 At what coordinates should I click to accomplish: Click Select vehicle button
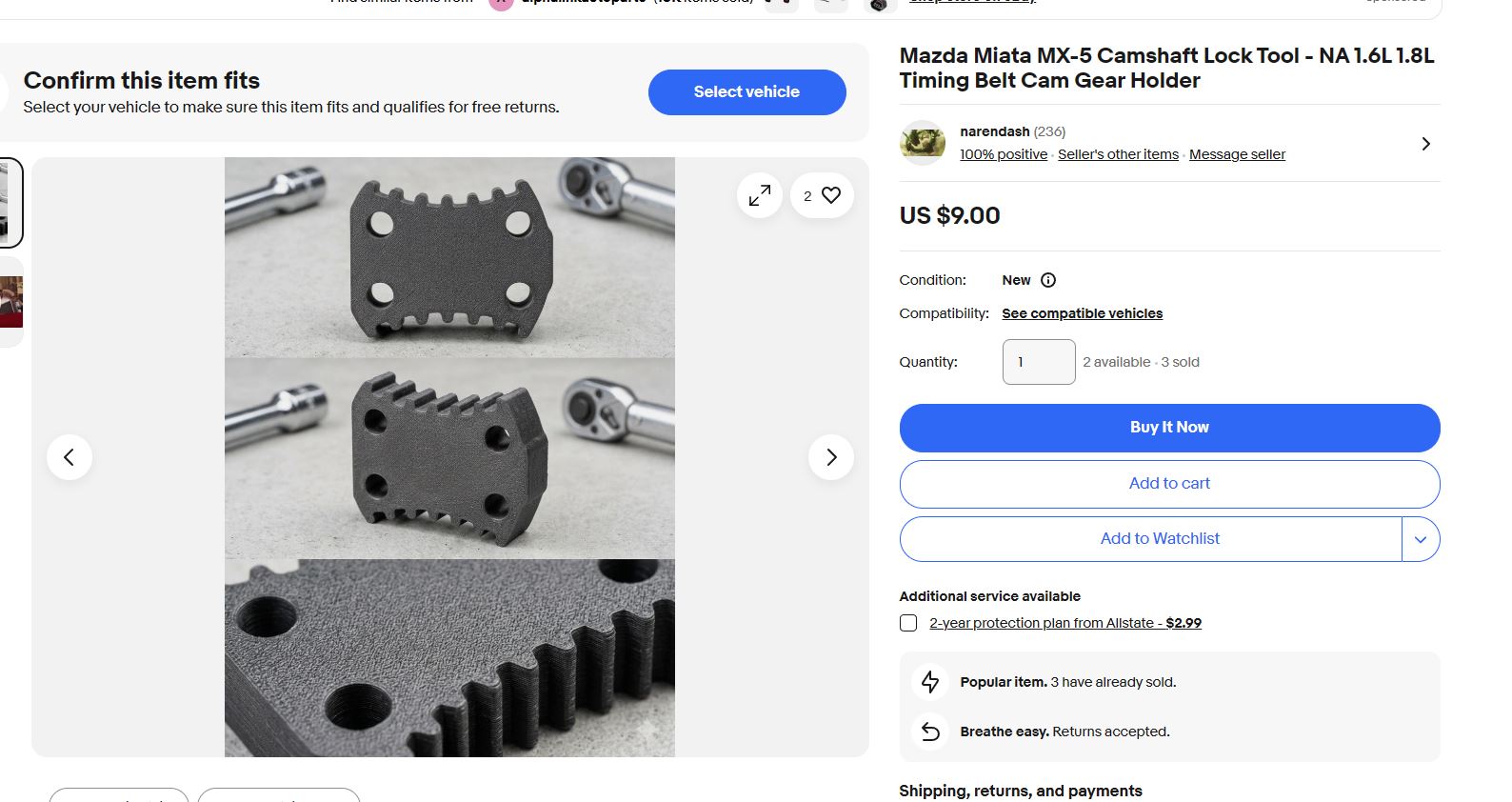746,92
